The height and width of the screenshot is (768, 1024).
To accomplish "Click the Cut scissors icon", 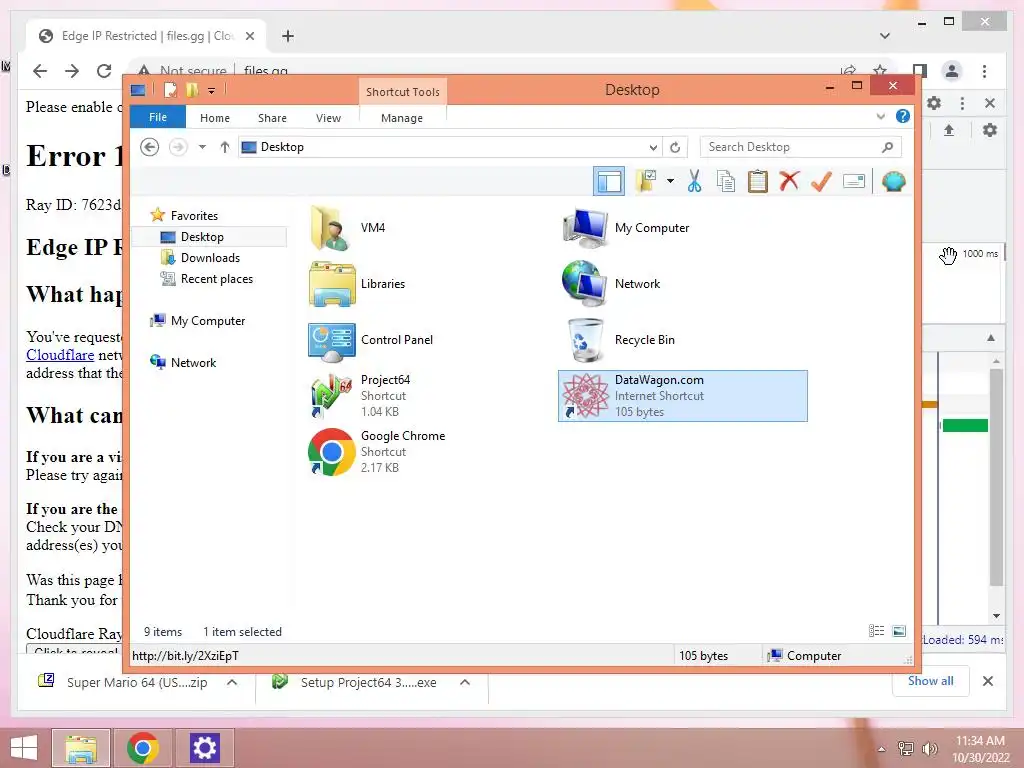I will [694, 181].
